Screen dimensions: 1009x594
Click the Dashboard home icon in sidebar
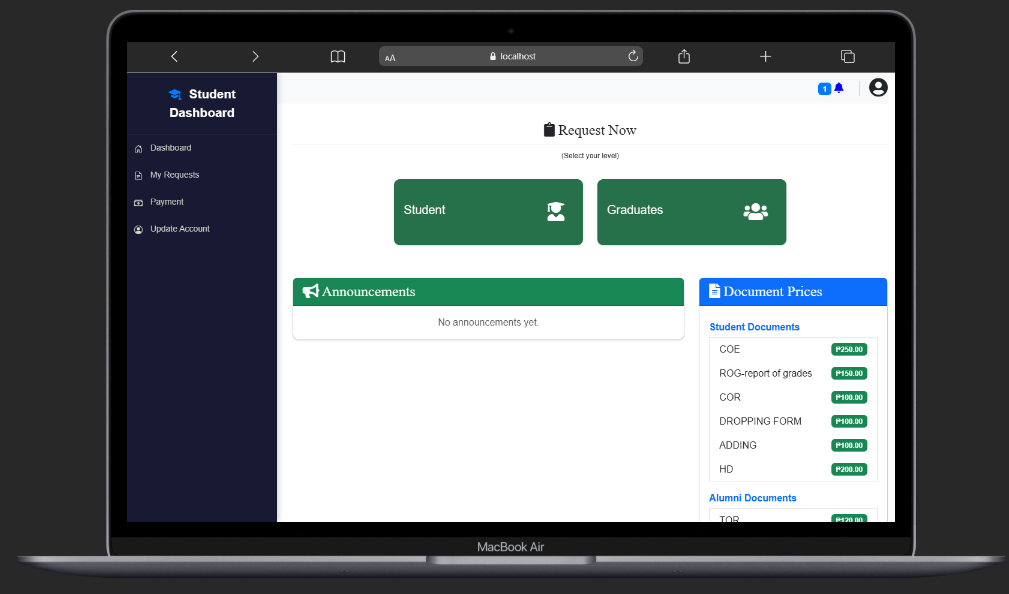pos(139,149)
